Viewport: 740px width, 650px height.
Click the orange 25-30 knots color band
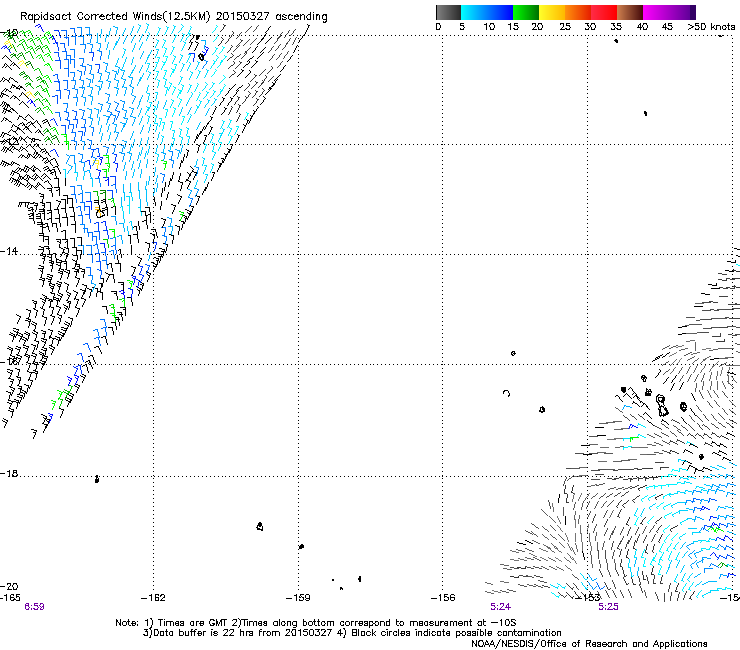pyautogui.click(x=578, y=12)
